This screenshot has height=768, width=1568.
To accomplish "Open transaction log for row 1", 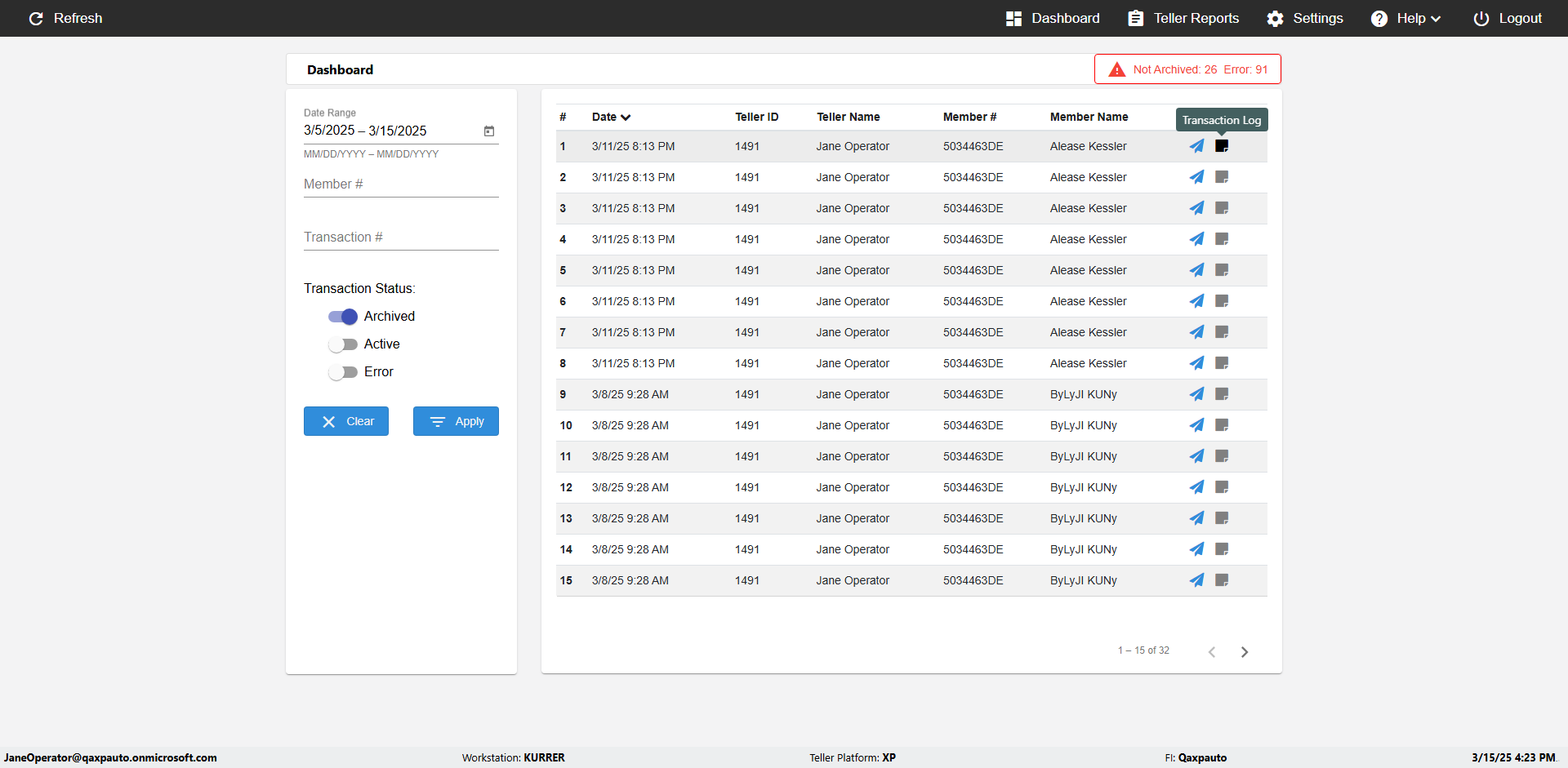I will pyautogui.click(x=1222, y=146).
